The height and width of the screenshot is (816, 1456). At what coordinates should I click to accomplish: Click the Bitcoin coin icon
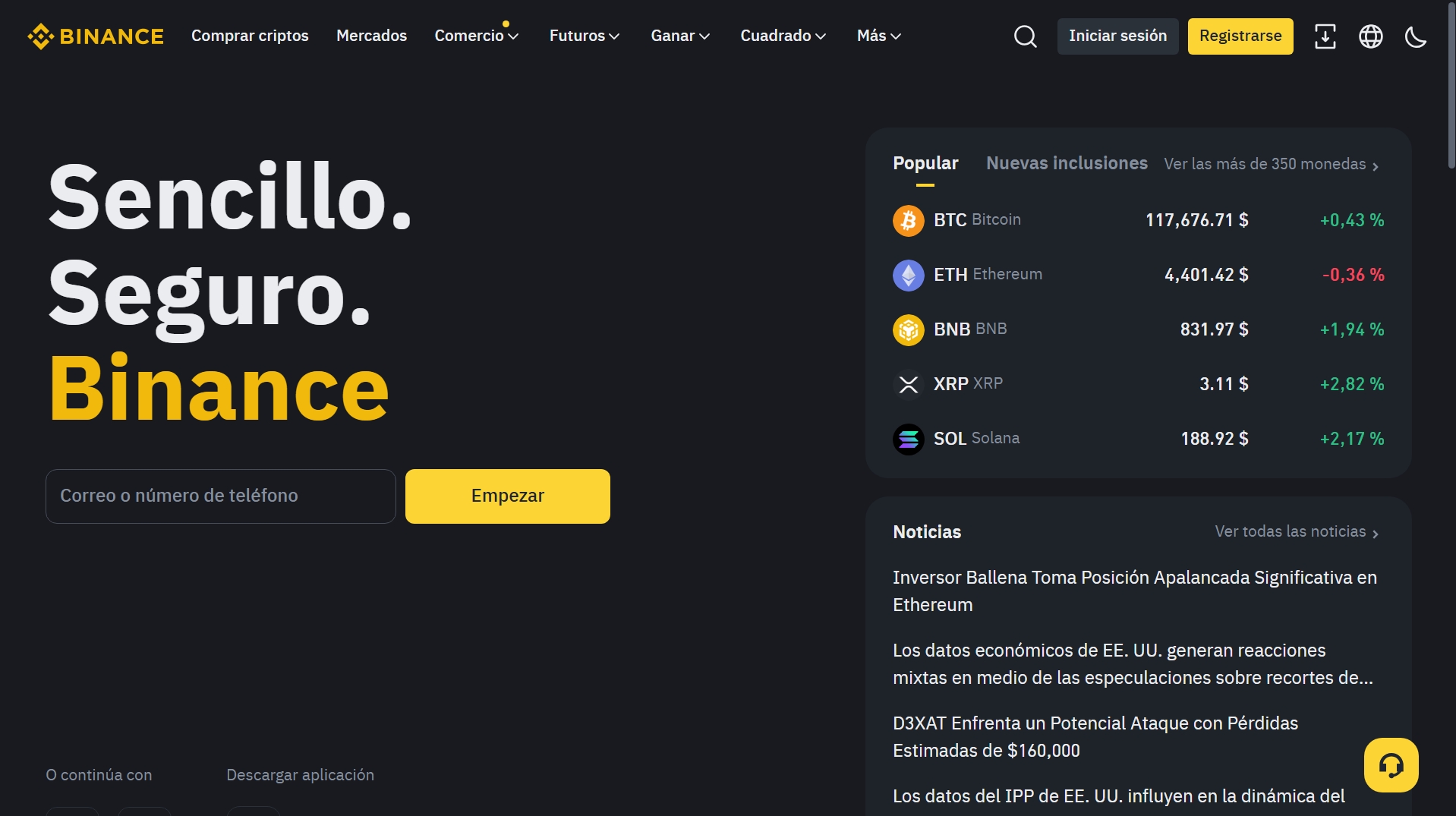click(x=908, y=221)
